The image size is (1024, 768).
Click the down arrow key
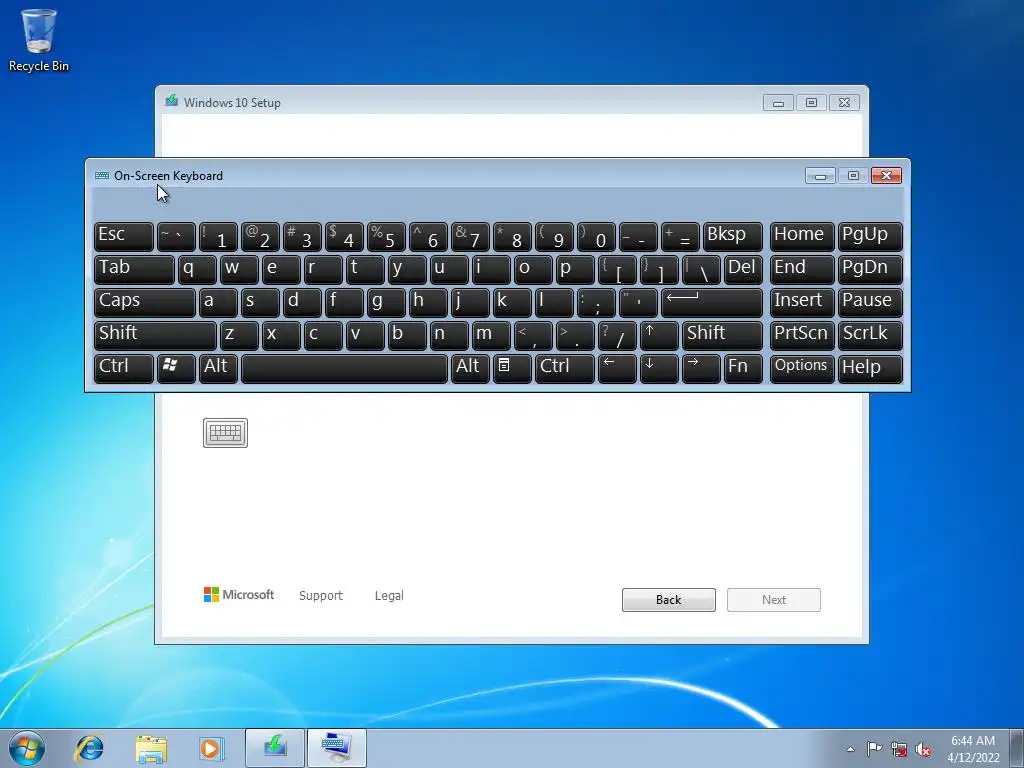coord(659,368)
